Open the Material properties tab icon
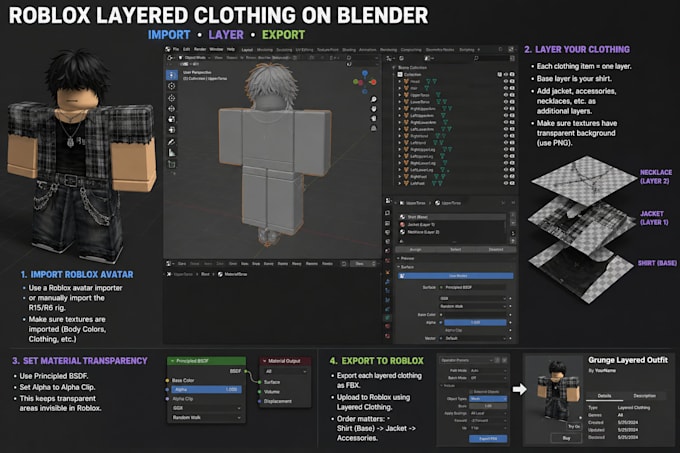The height and width of the screenshot is (453, 680). point(388,326)
